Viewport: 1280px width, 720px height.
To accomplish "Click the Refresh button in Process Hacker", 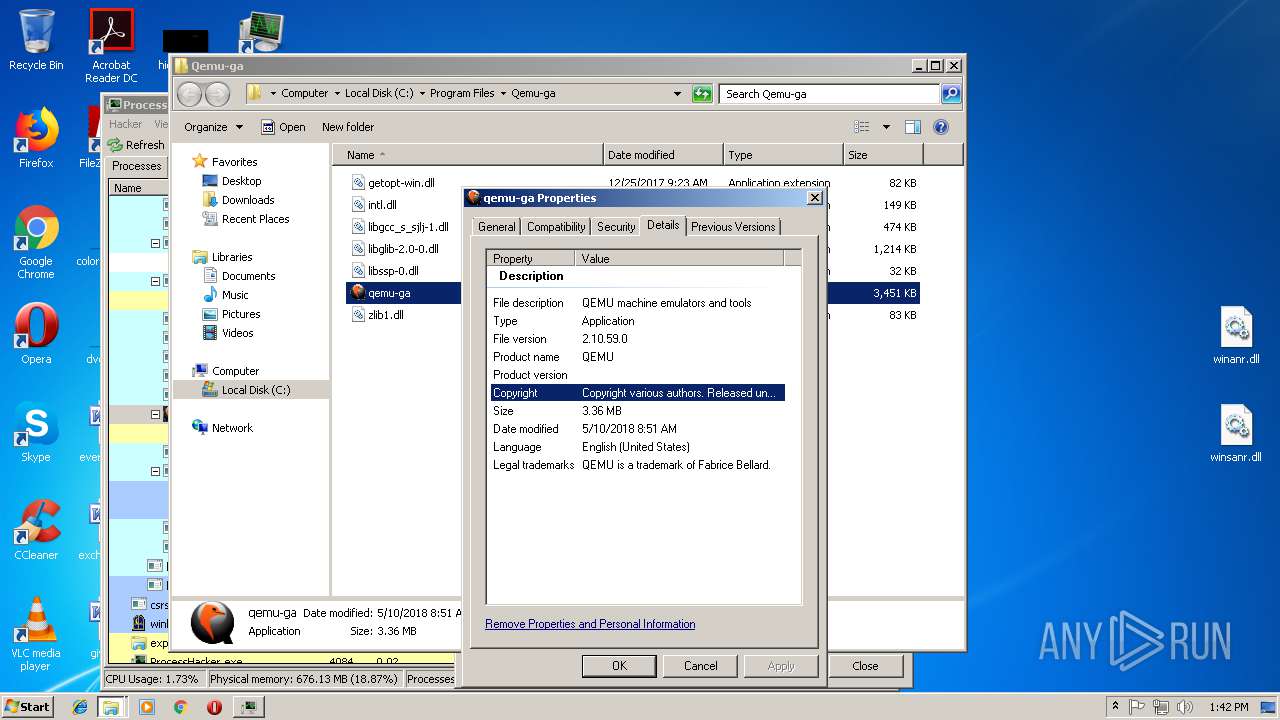I will [137, 145].
